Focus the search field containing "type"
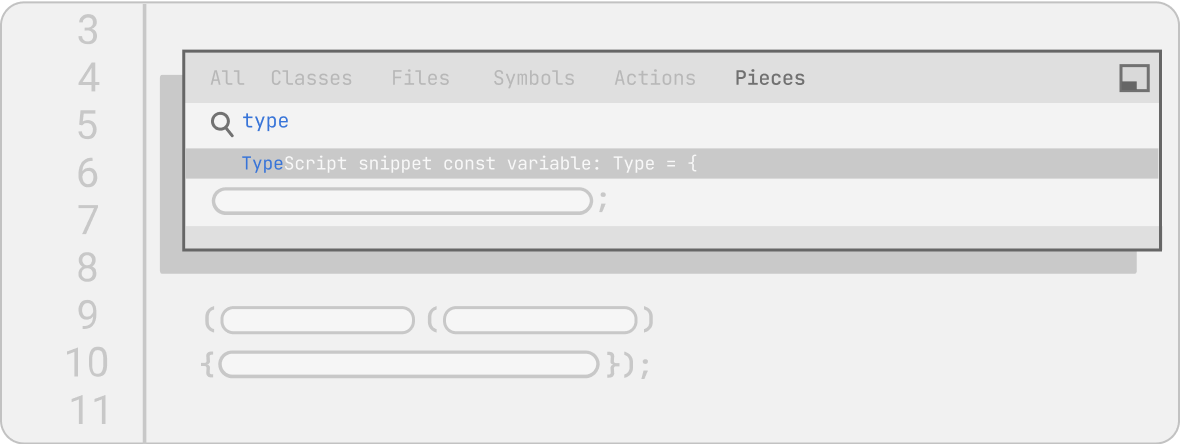The height and width of the screenshot is (444, 1180). pos(600,122)
